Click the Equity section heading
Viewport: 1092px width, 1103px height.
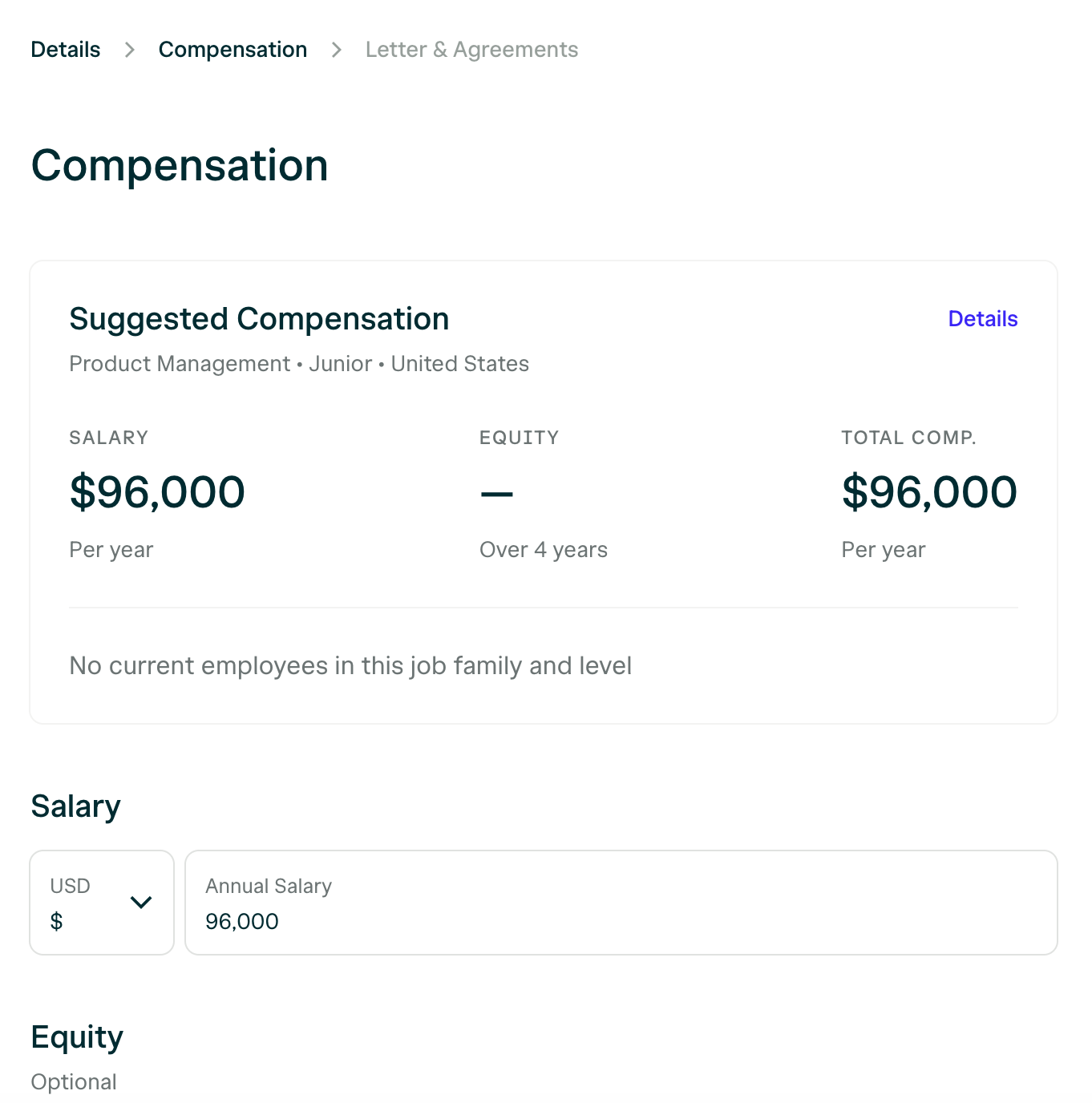[x=77, y=1037]
